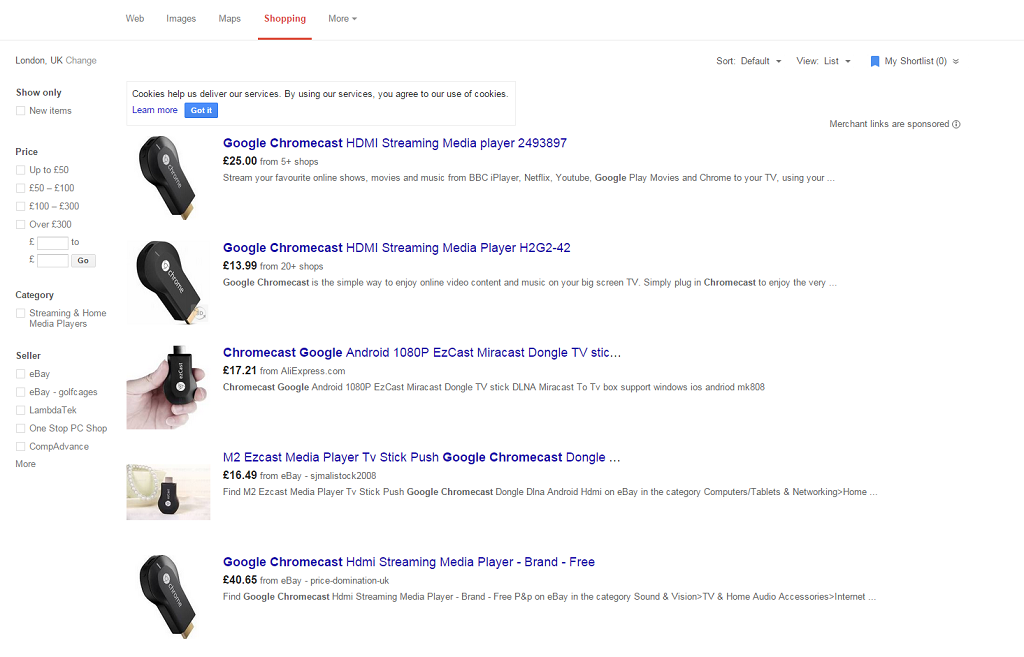Tick the eBay - golfcages seller checkbox
Screen dimensions: 1024x657
click(20, 393)
